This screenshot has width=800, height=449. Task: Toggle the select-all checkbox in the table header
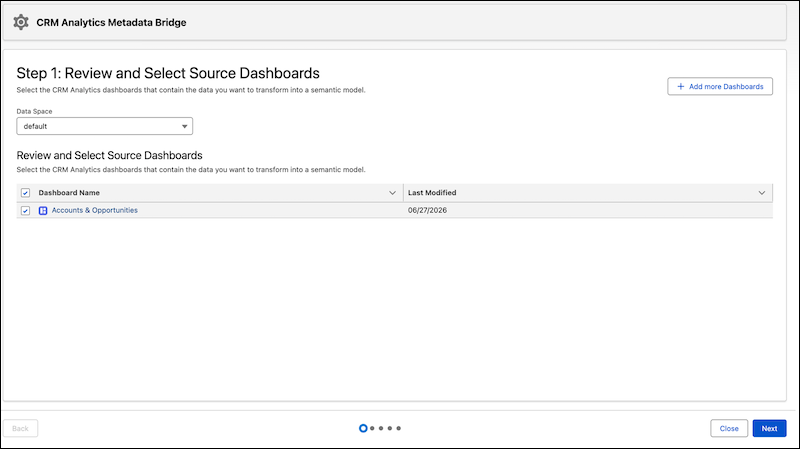(x=26, y=193)
